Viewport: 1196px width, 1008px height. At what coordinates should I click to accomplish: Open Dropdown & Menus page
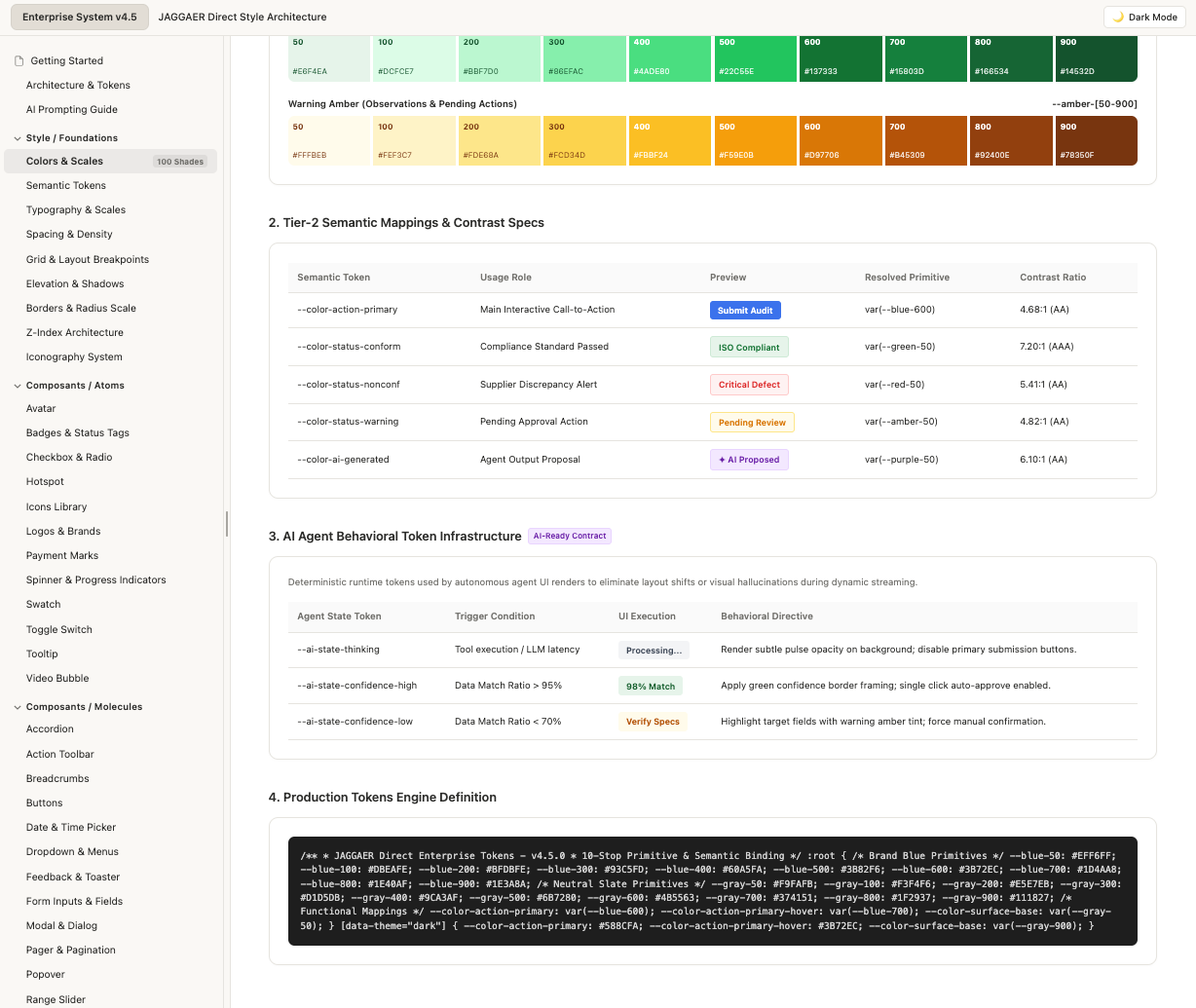click(x=72, y=851)
